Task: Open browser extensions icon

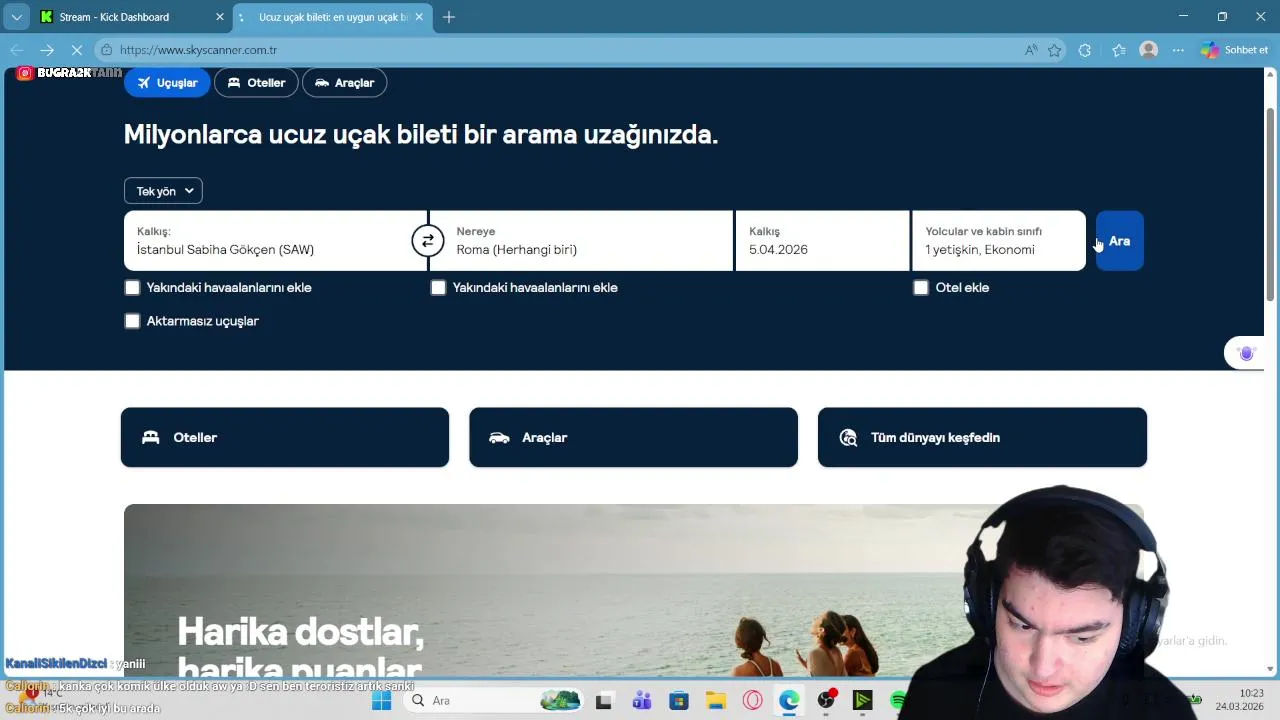Action: click(1085, 50)
